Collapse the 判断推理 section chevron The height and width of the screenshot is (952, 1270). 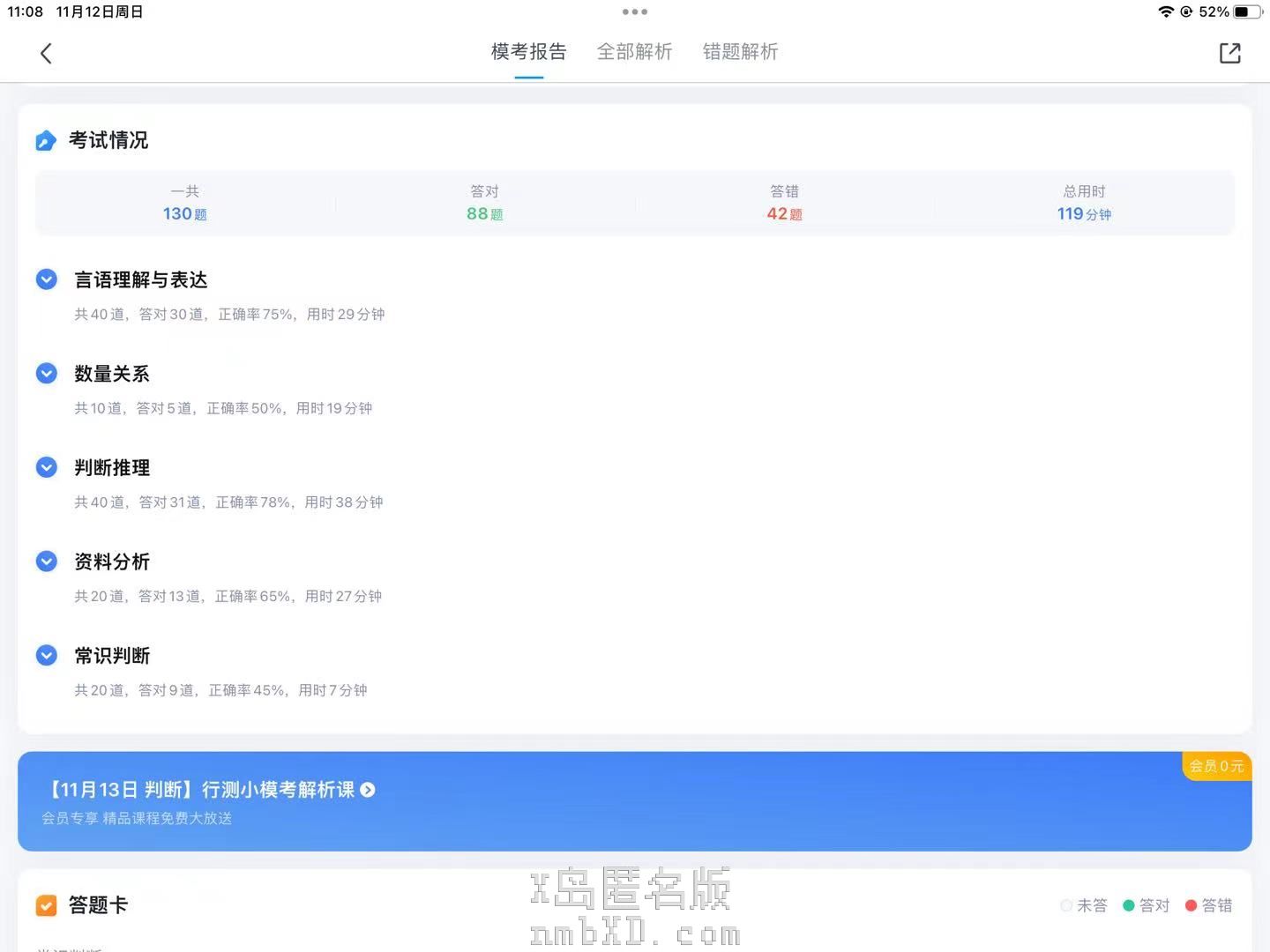point(47,467)
